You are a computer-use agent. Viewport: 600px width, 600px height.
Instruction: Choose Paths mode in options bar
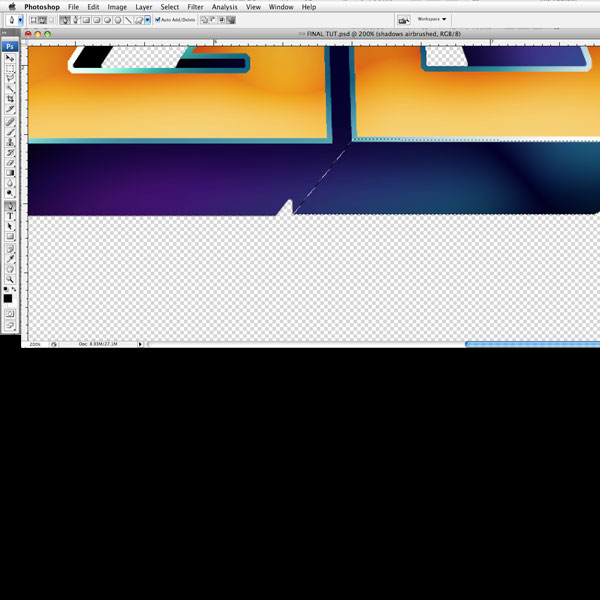pos(42,20)
